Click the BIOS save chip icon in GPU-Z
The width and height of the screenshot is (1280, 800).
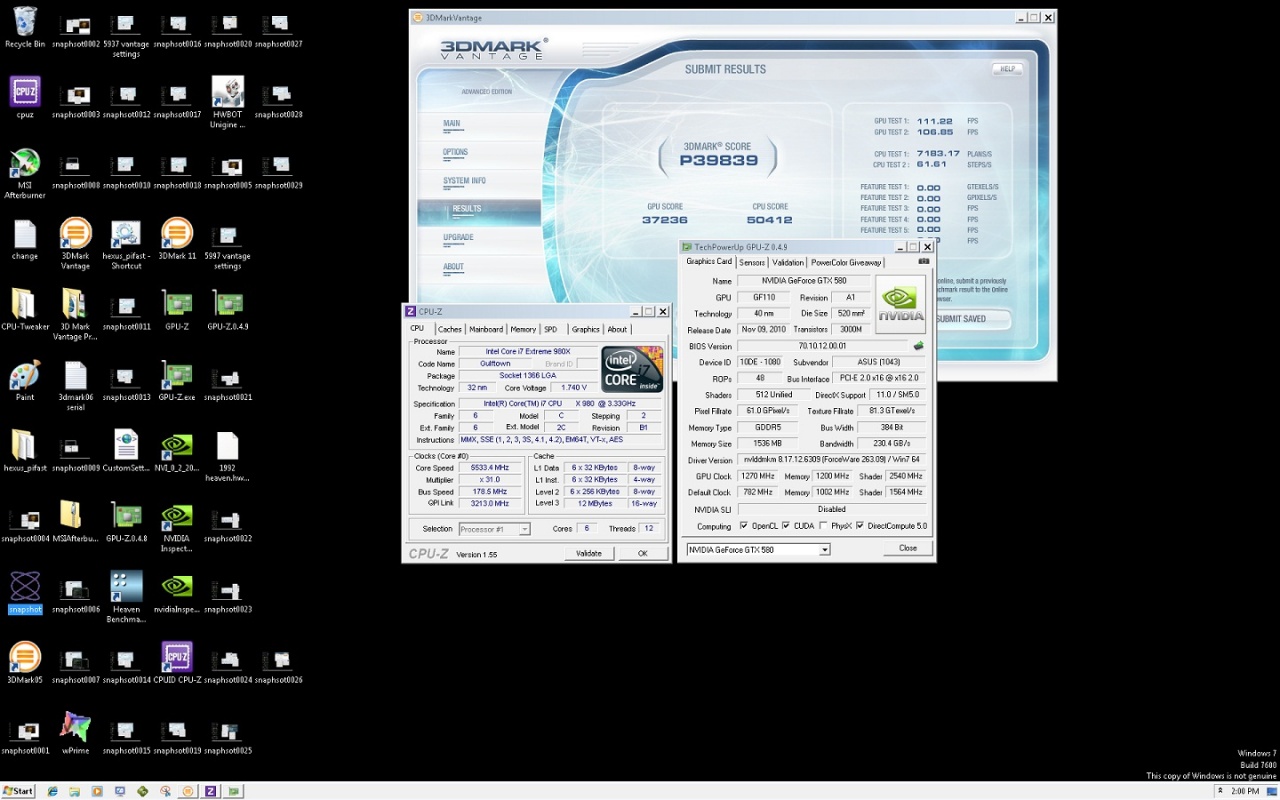[x=918, y=346]
